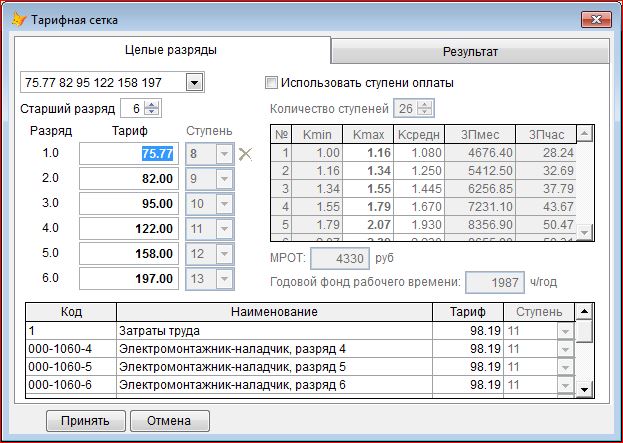The height and width of the screenshot is (443, 623).
Task: Expand Ступень dropdown showing 13
Action: [224, 279]
